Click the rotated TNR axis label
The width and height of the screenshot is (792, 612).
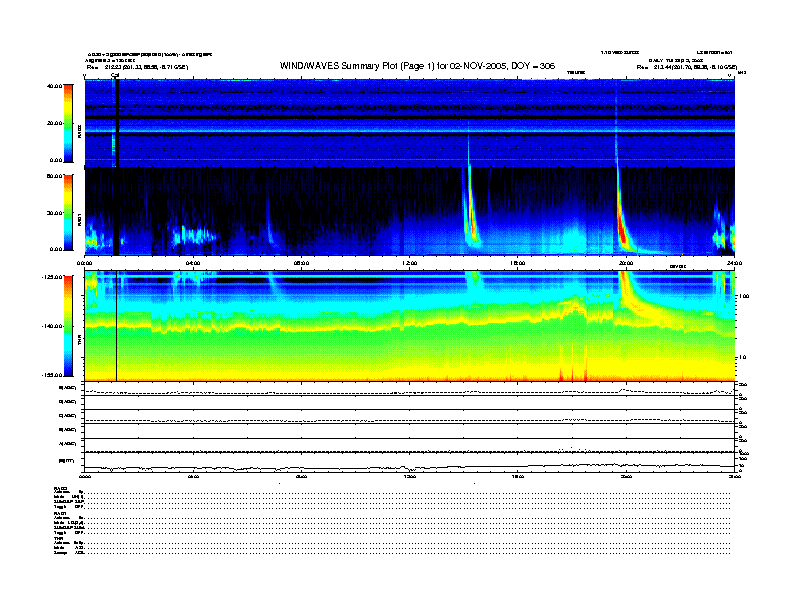[x=79, y=342]
